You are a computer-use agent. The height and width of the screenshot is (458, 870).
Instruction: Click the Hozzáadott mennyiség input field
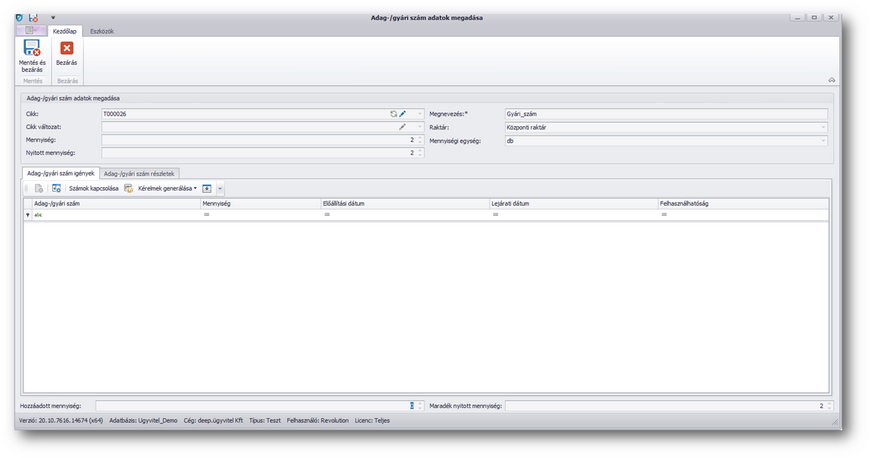point(250,406)
